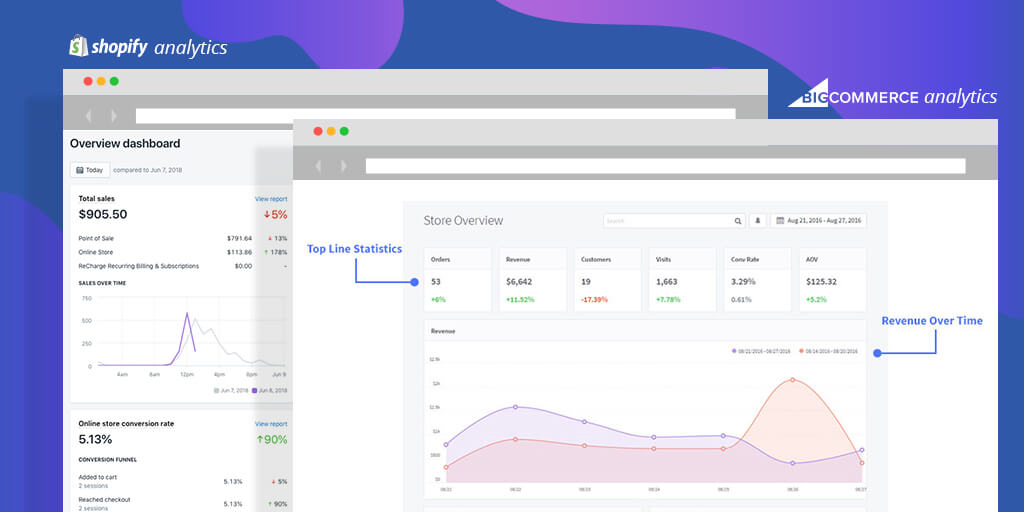
Task: Select the Point of Sale row
Action: coord(183,238)
